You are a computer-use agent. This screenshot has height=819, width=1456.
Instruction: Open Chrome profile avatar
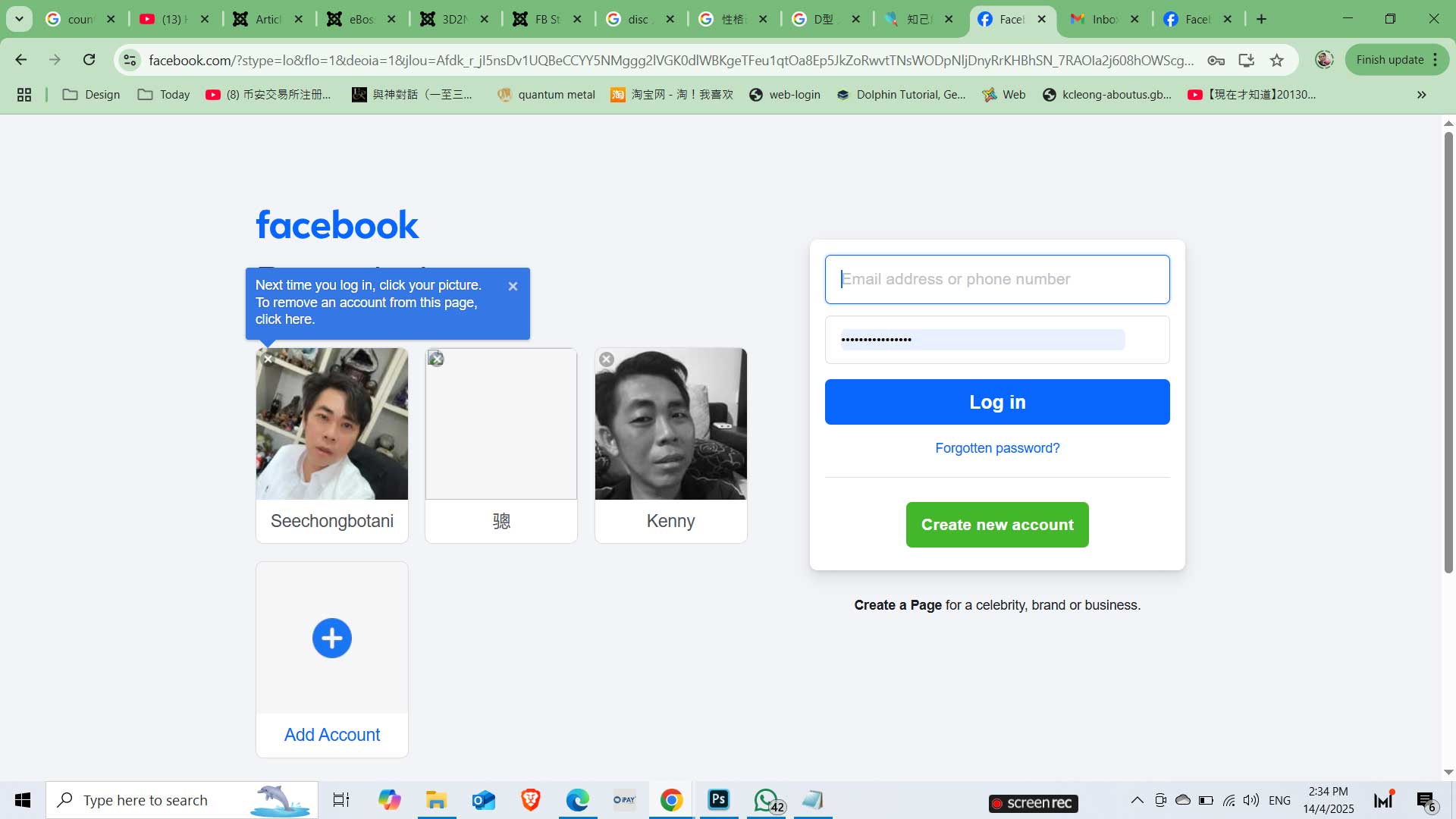(x=1324, y=60)
